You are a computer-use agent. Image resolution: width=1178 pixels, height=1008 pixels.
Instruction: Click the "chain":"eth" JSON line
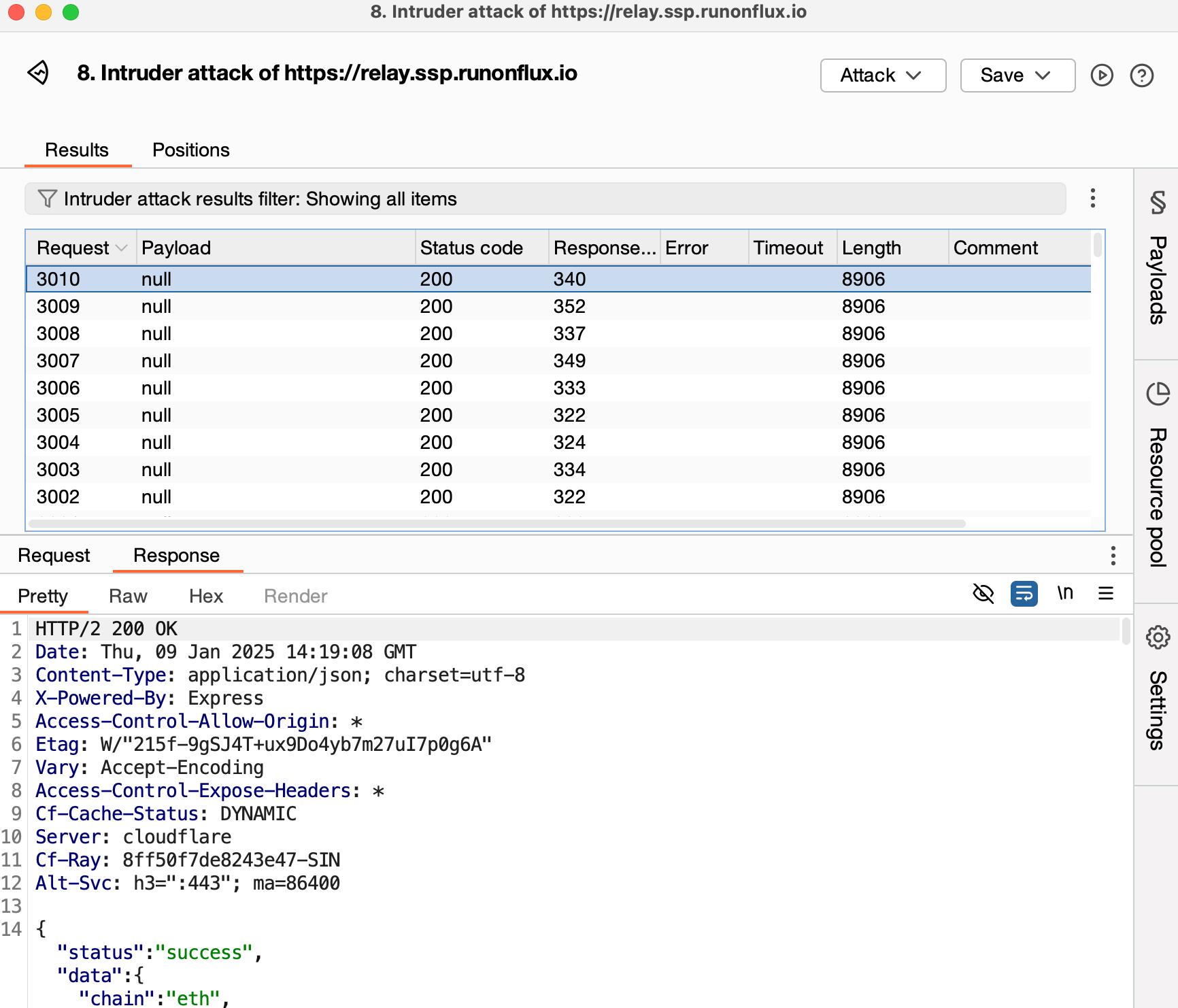(154, 998)
